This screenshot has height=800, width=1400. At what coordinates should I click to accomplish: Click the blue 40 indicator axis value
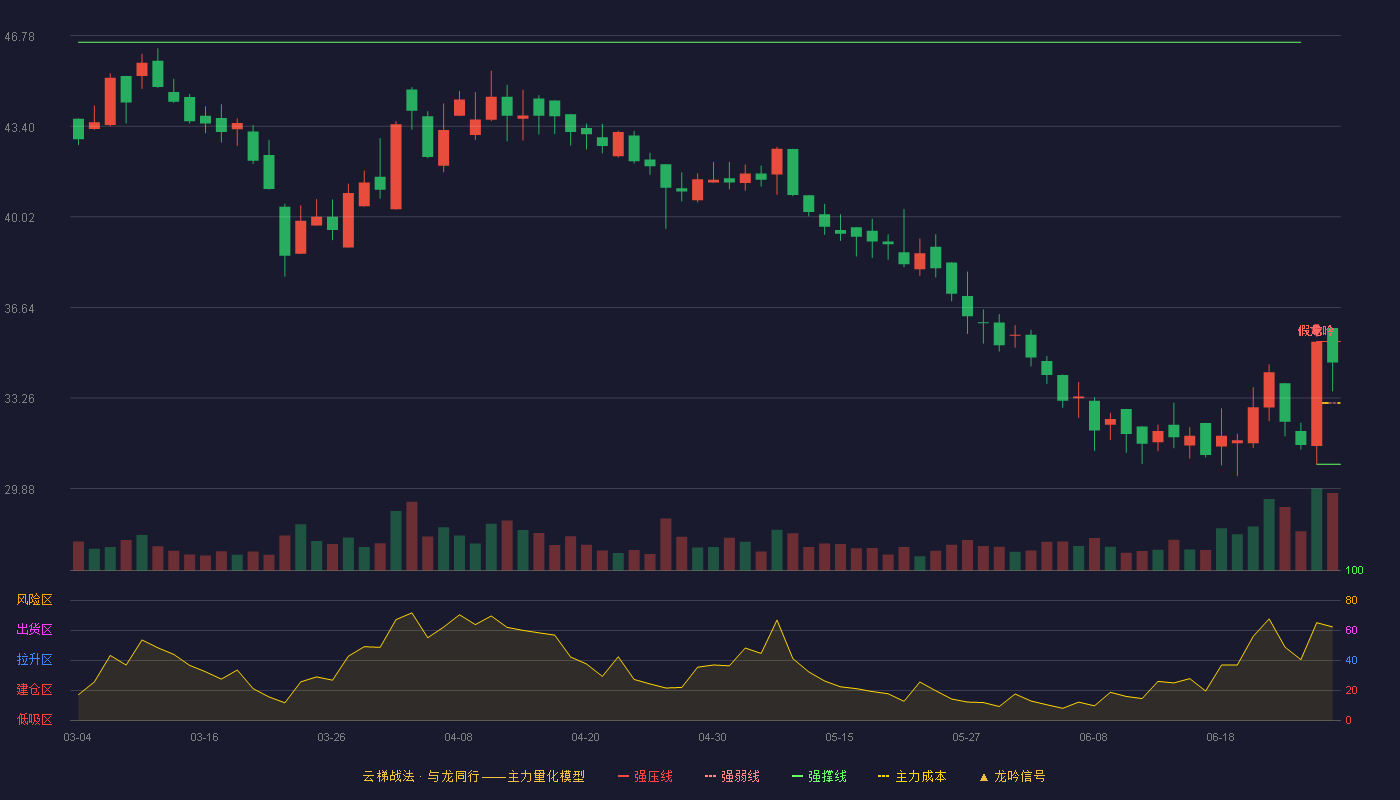point(1351,660)
